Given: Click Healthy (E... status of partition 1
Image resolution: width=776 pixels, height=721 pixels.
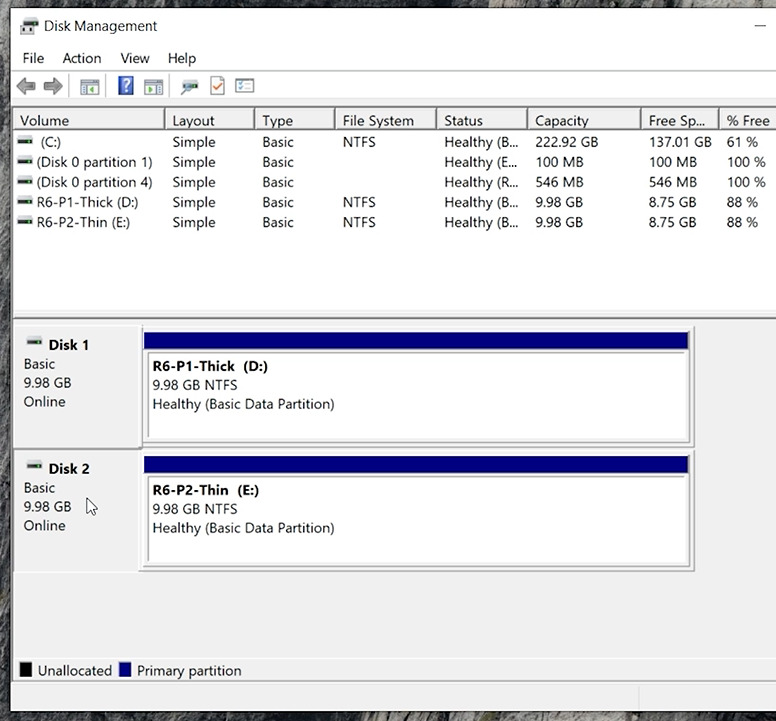Looking at the screenshot, I should (481, 162).
